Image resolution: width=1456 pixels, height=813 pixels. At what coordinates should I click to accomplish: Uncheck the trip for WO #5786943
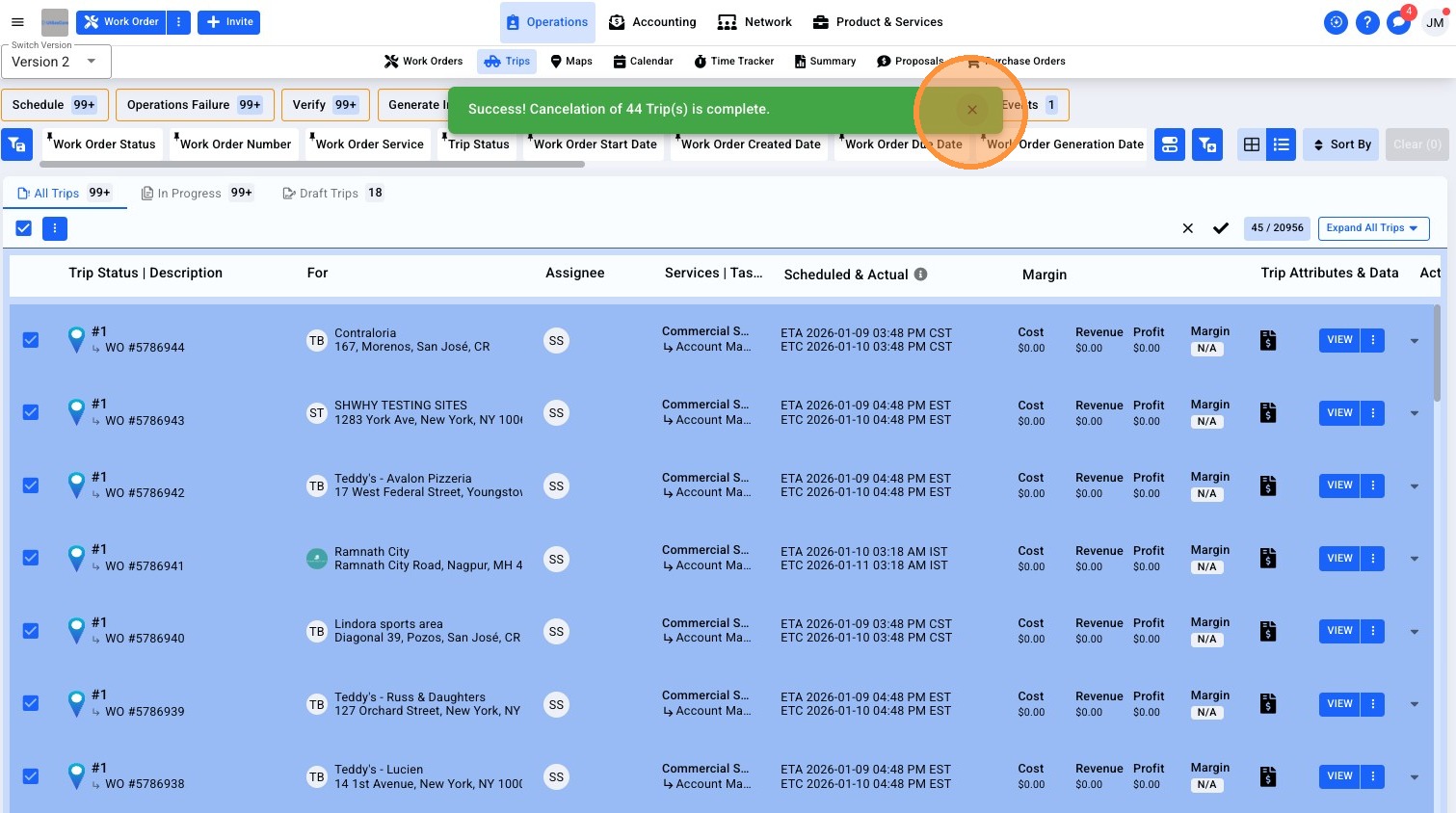click(x=31, y=412)
